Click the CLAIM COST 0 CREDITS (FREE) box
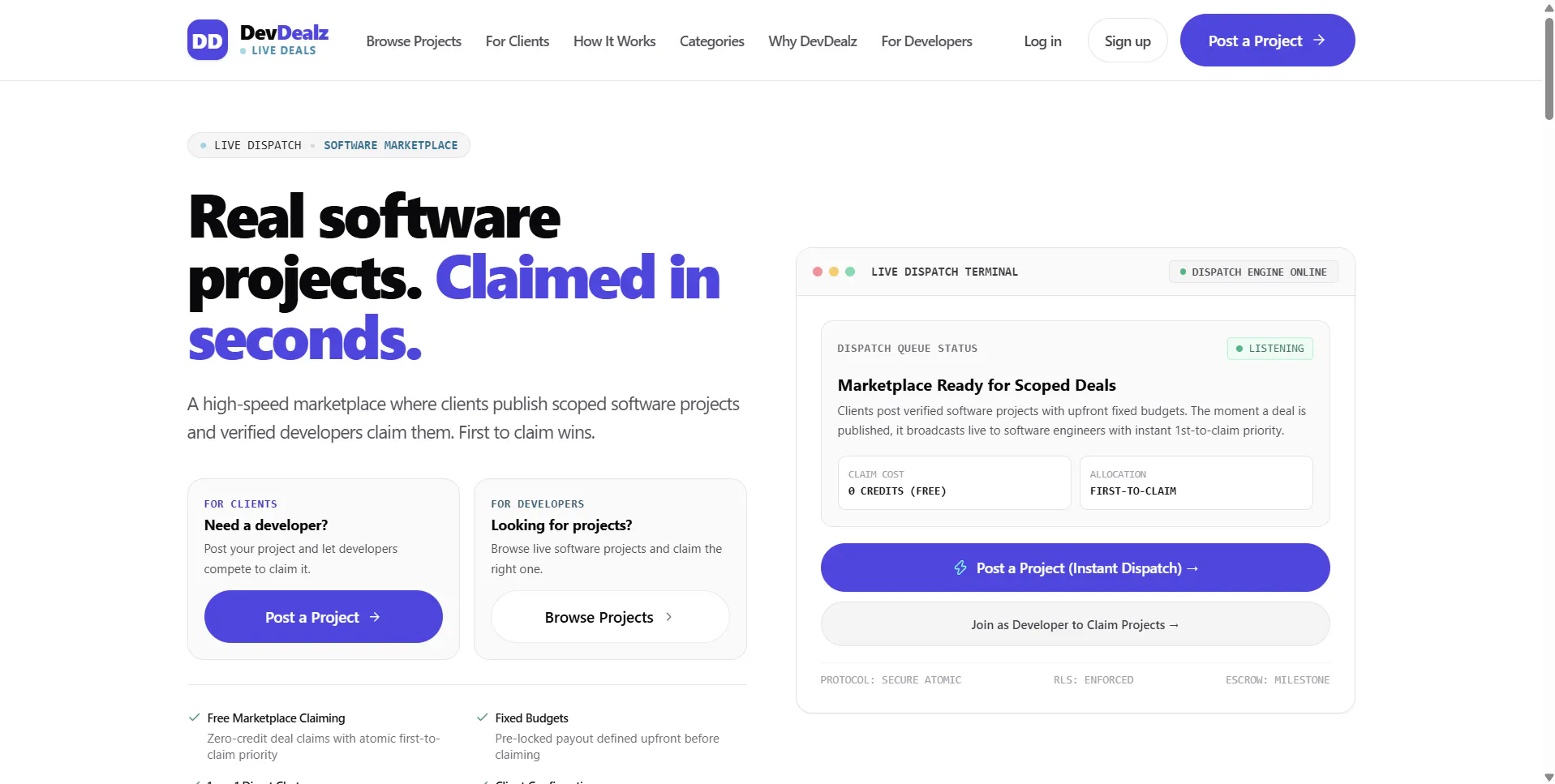The width and height of the screenshot is (1555, 784). 954,482
